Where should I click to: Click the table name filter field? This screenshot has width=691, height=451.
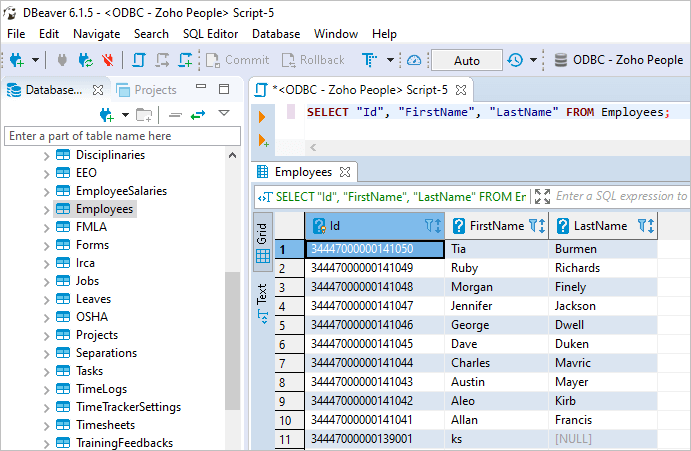click(123, 136)
